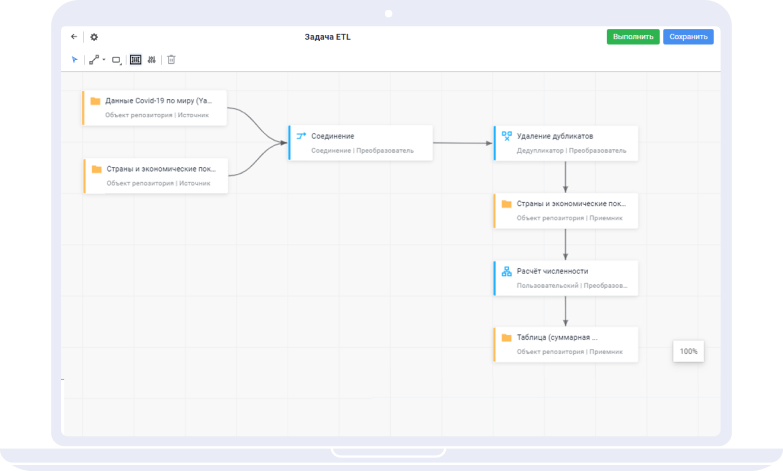Click the green Выполнить button
Image resolution: width=783 pixels, height=471 pixels.
pos(633,37)
